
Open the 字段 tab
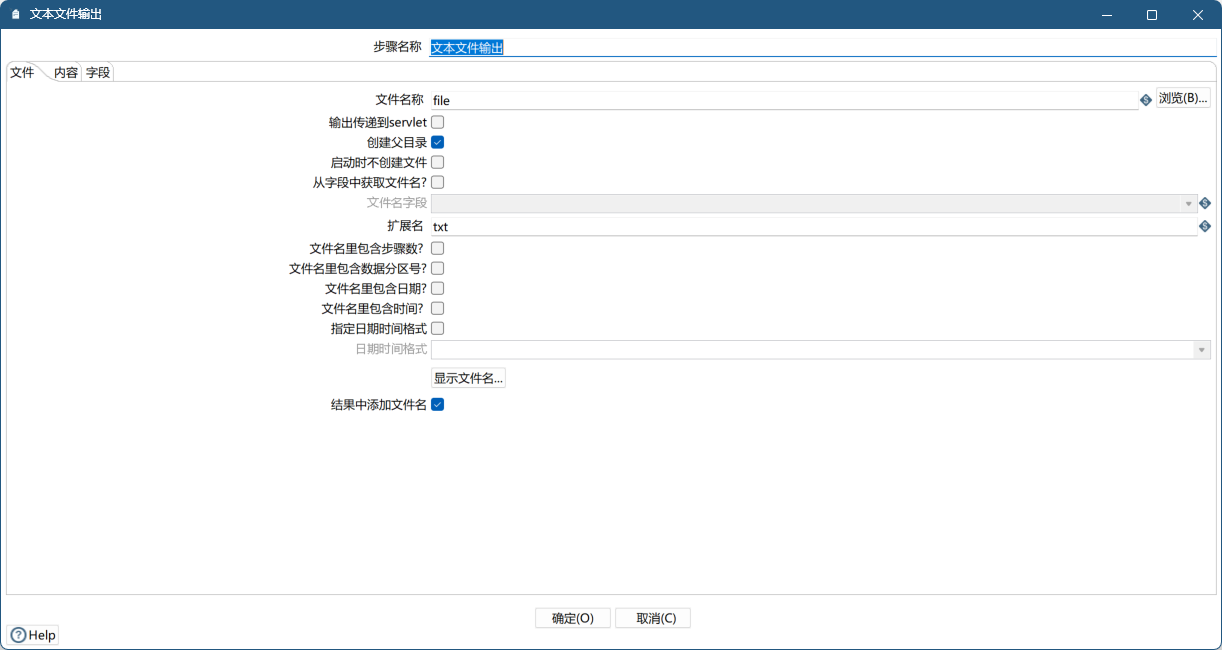(x=98, y=73)
